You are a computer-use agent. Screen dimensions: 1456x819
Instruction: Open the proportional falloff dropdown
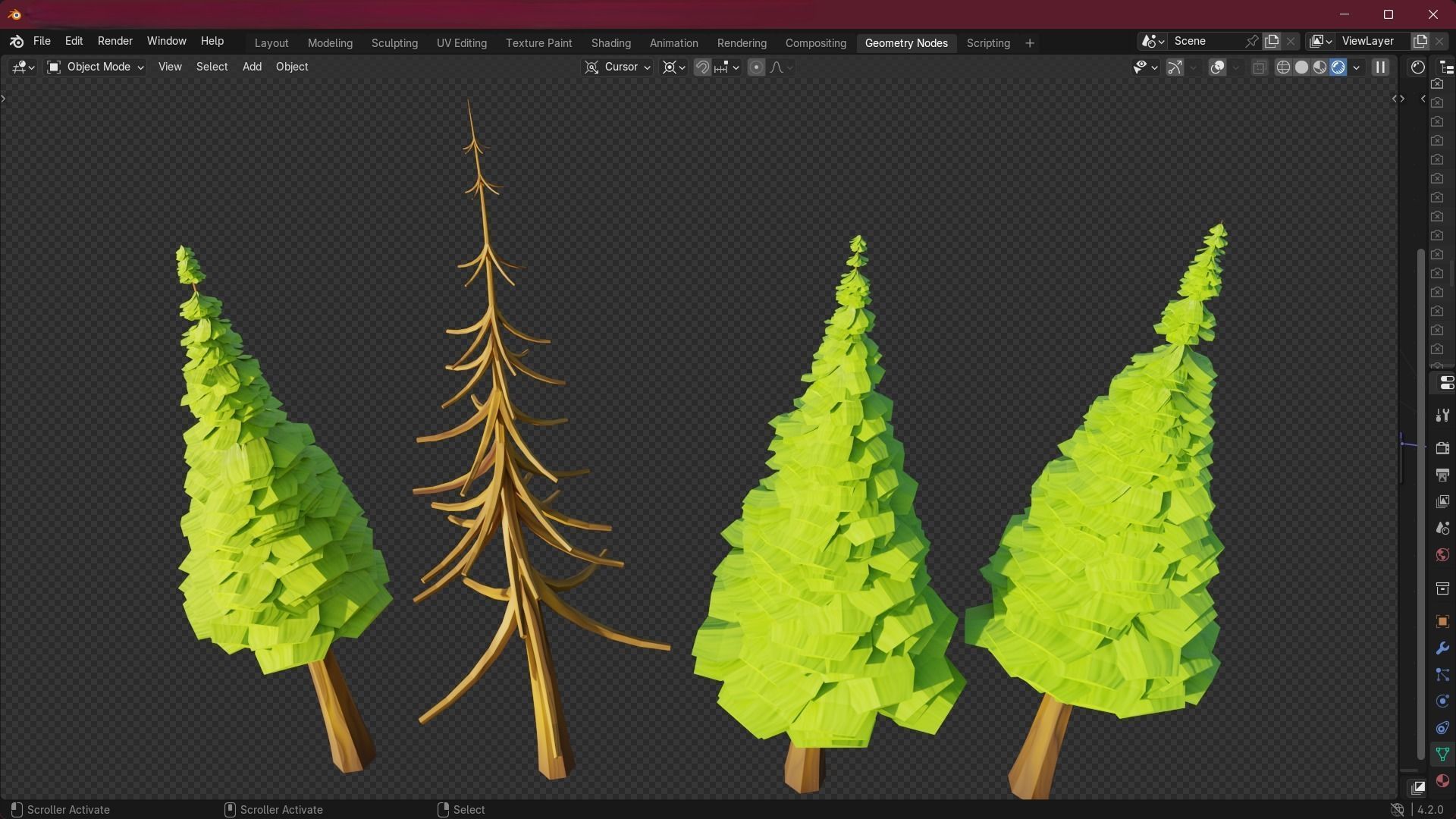[781, 67]
